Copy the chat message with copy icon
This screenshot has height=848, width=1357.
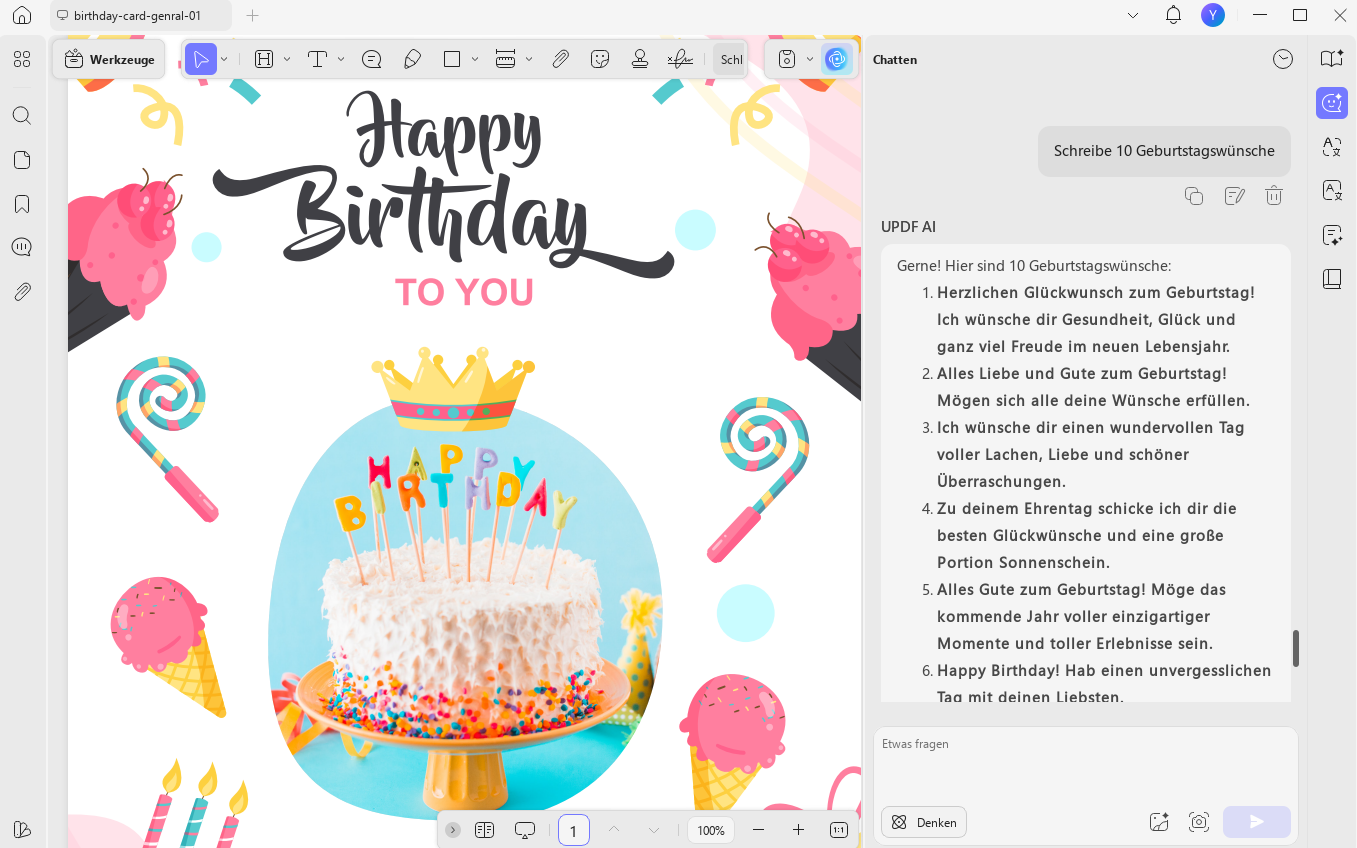[1193, 196]
